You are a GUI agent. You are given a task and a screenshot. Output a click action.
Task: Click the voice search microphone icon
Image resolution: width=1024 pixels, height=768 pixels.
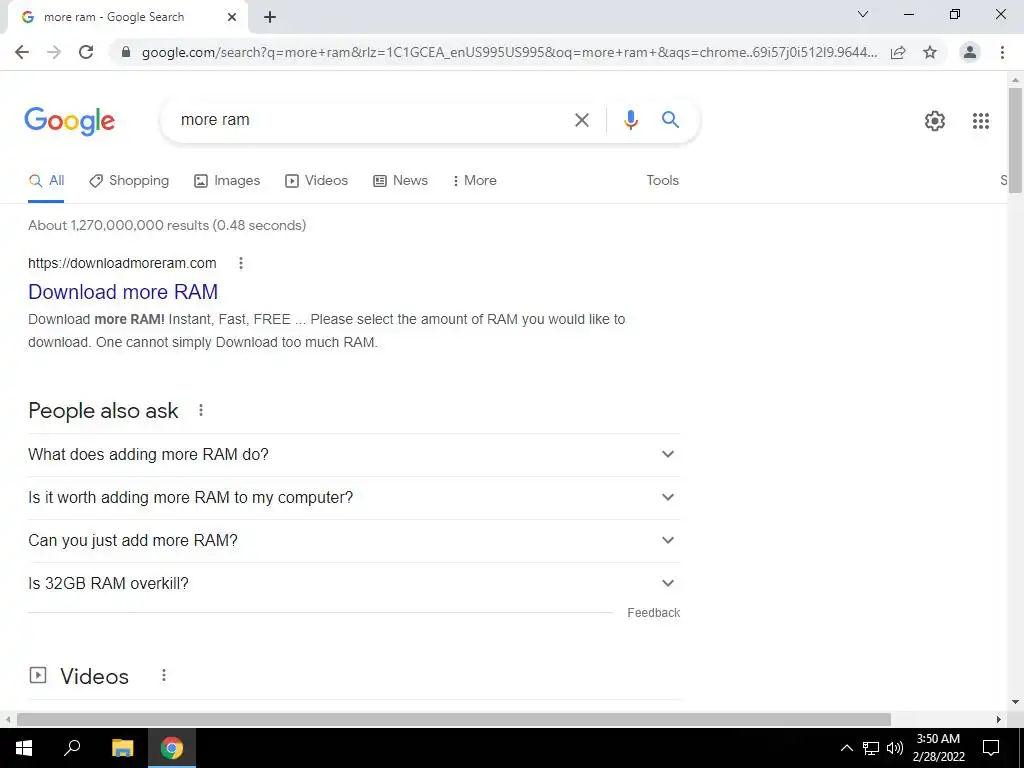coord(630,120)
